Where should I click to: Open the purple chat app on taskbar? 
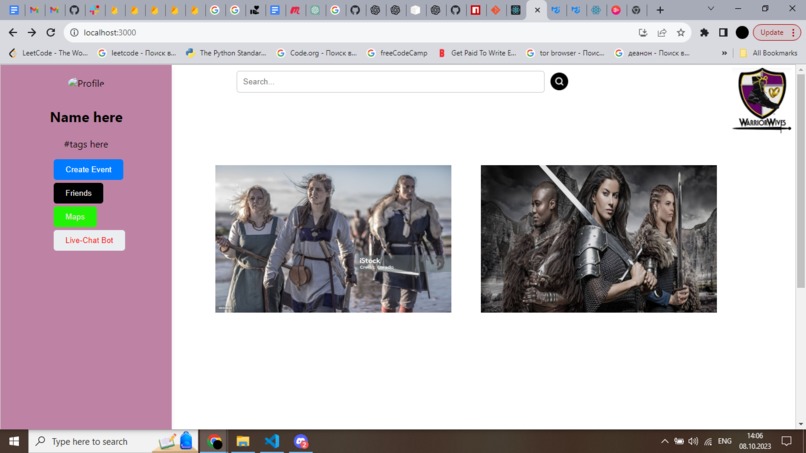tap(301, 441)
